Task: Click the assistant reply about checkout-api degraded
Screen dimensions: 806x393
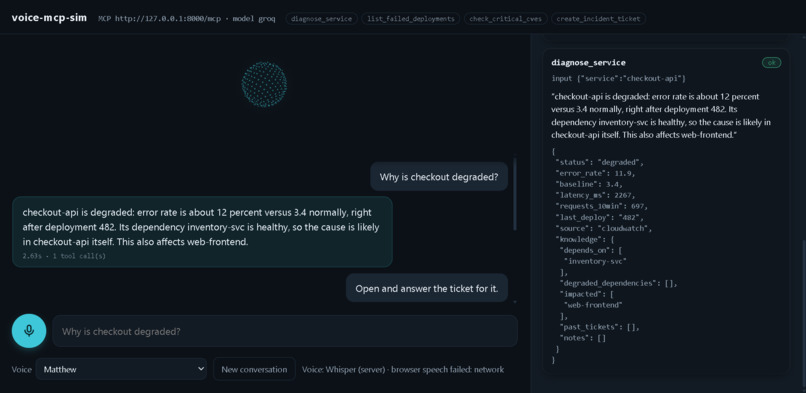Action: (x=202, y=232)
